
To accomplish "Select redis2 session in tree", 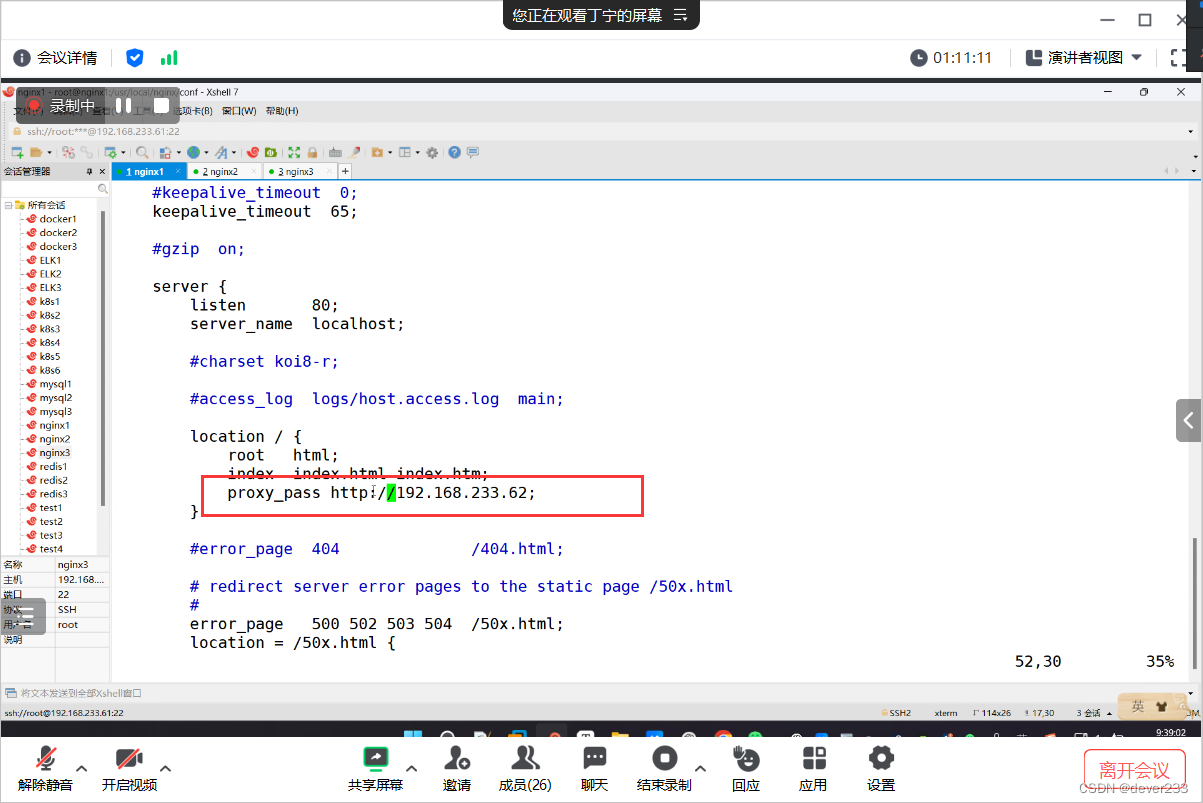I will click(54, 480).
